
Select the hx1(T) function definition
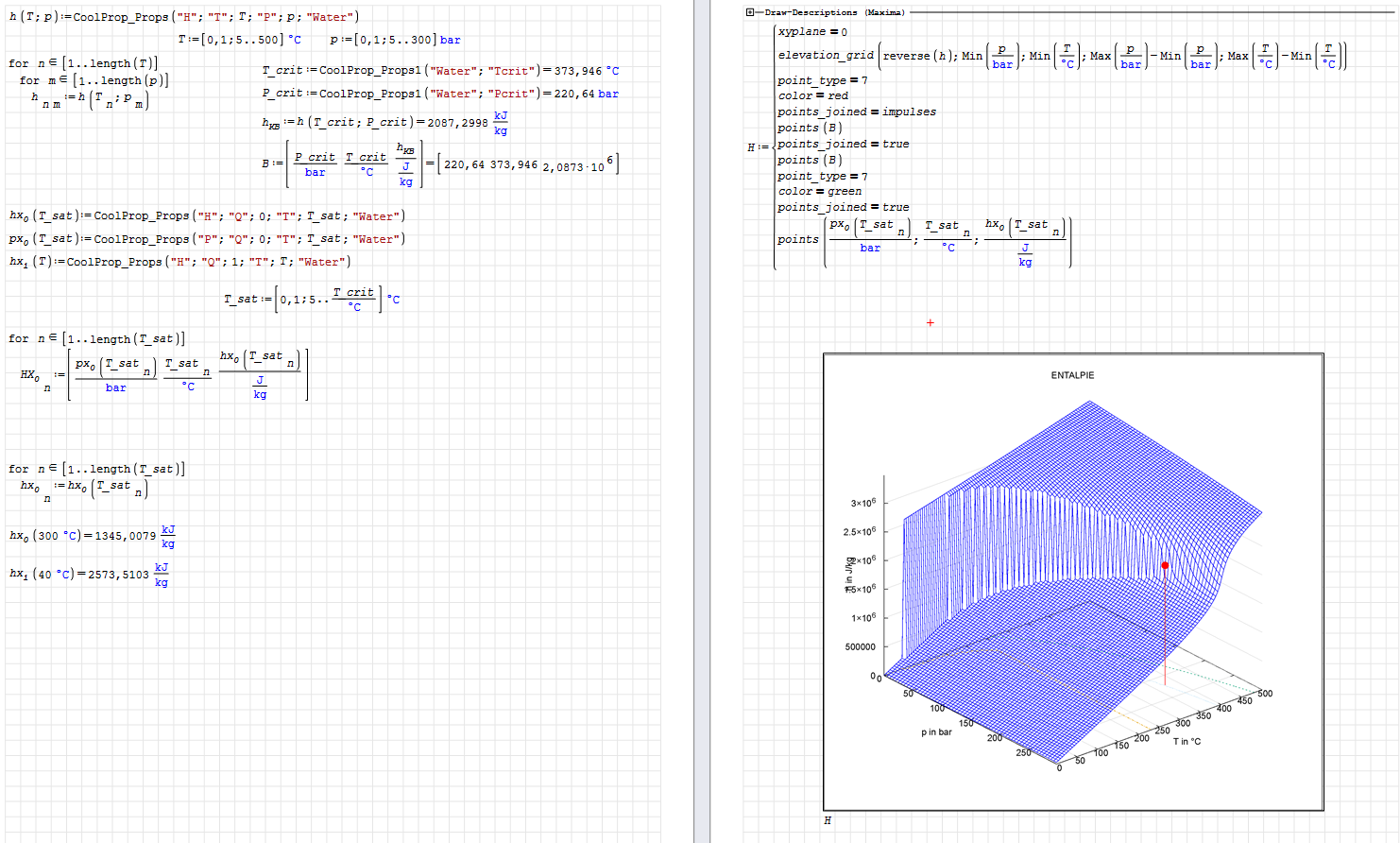pos(179,262)
